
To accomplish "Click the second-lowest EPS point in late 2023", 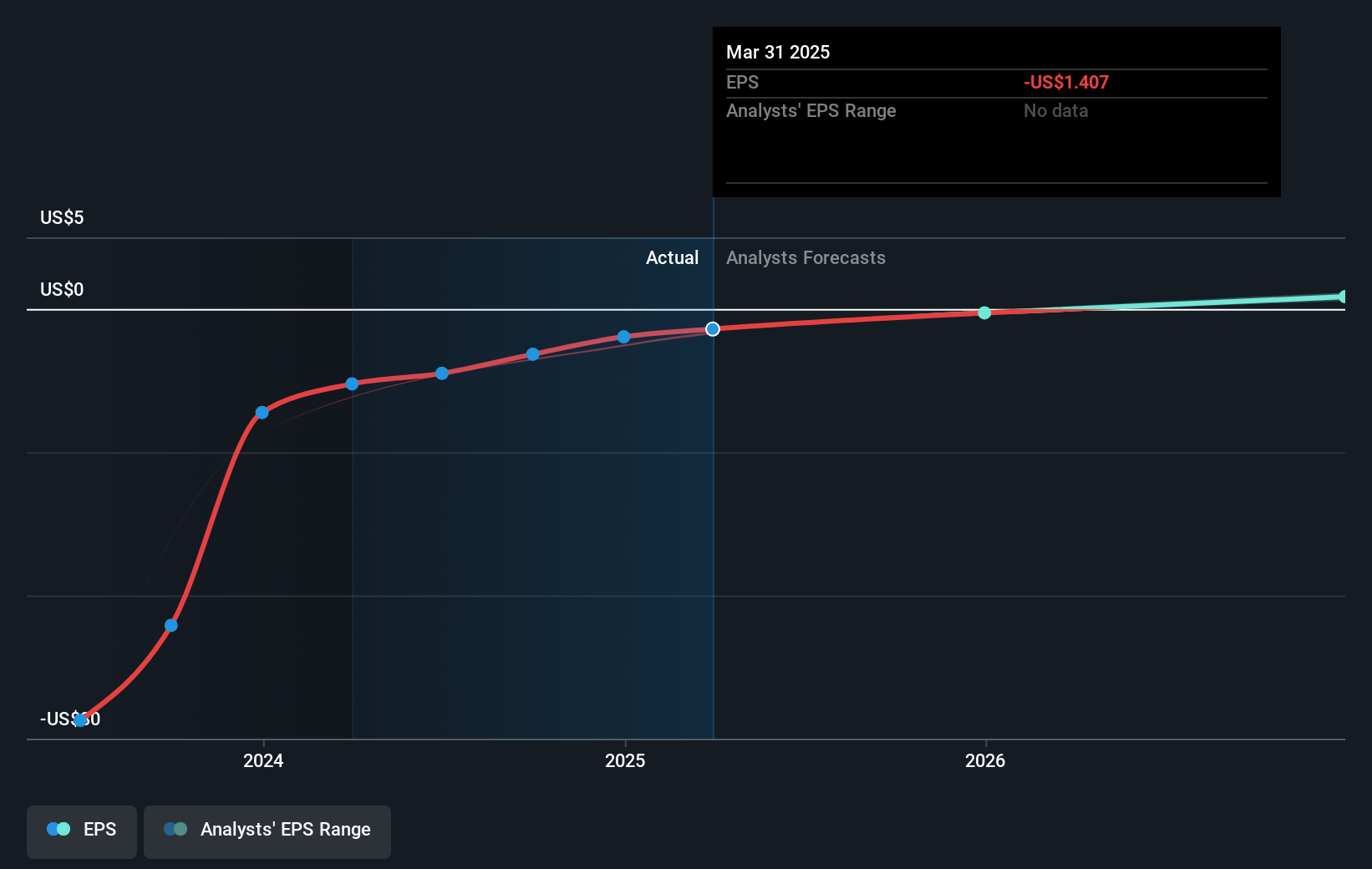I will pyautogui.click(x=171, y=626).
